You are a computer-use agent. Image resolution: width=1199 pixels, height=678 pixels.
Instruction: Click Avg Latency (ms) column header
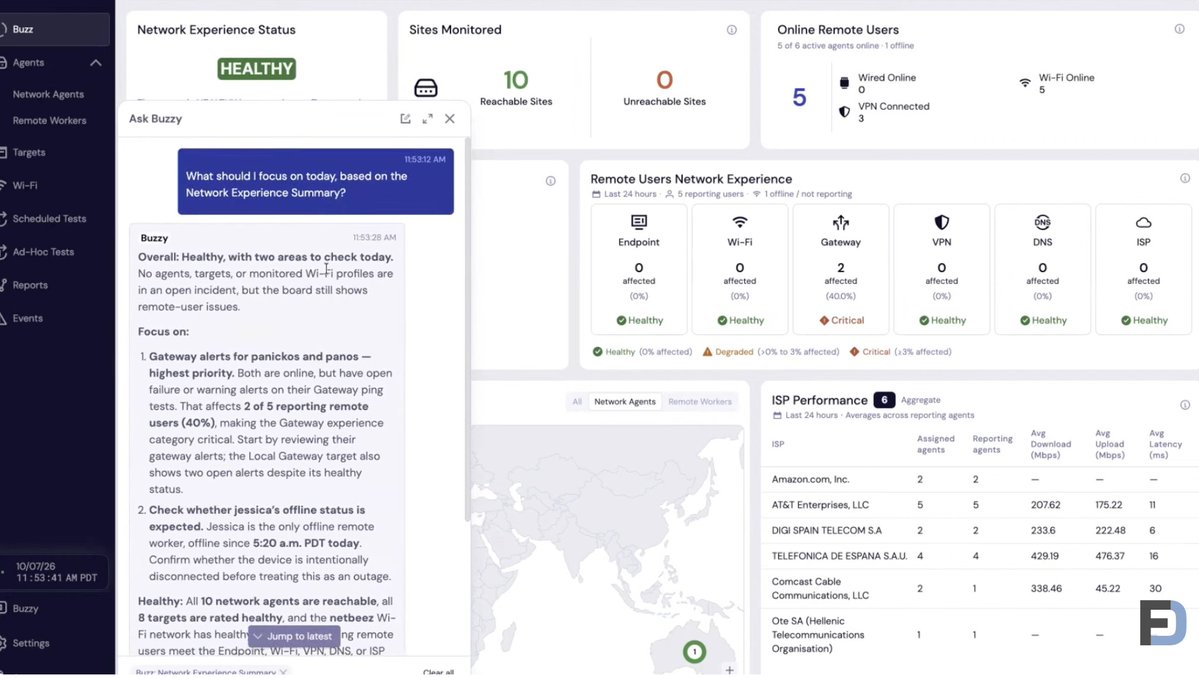click(x=1165, y=444)
